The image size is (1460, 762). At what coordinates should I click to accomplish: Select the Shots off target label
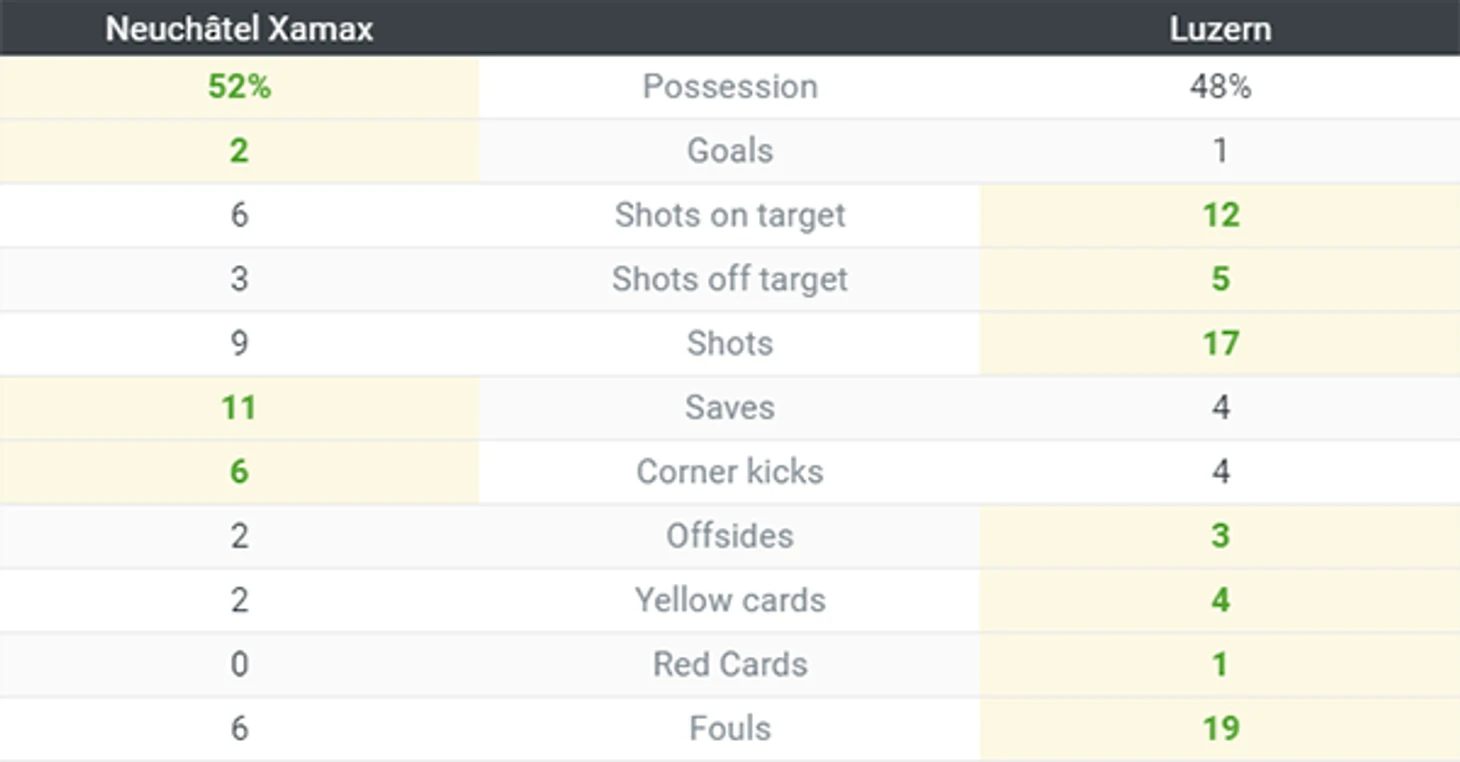coord(730,279)
